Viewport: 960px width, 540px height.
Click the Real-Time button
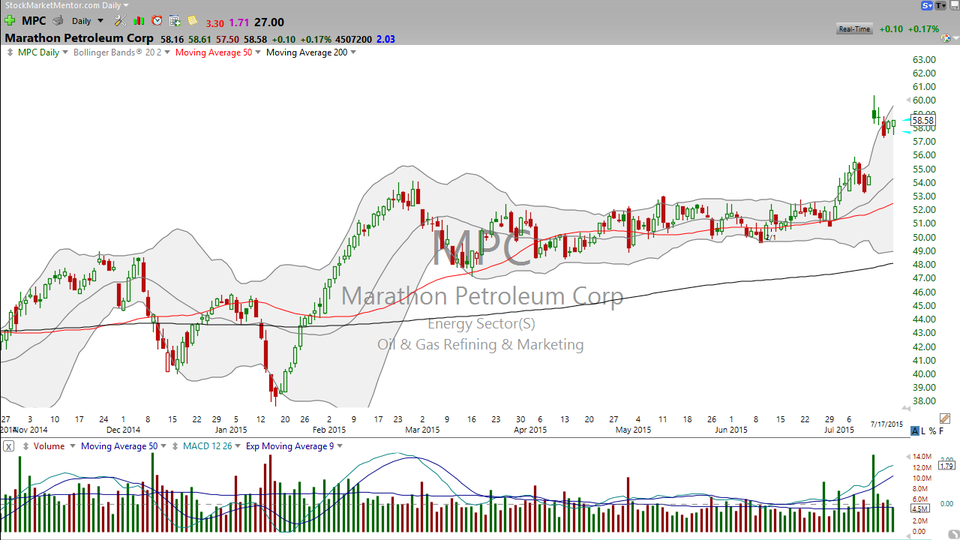[x=854, y=29]
